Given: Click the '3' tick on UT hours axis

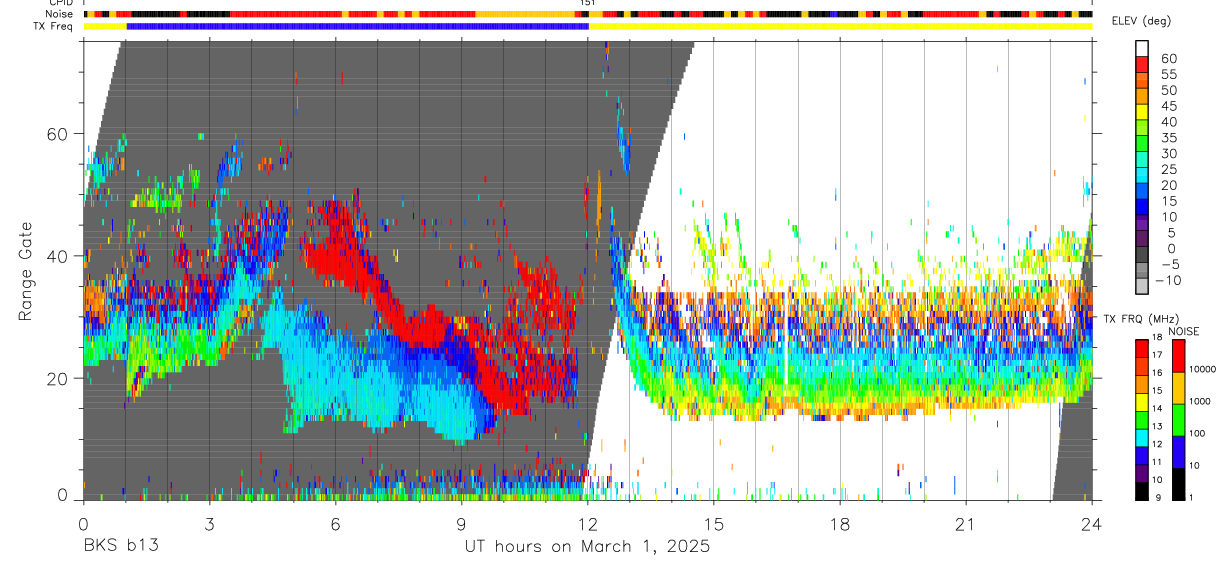Looking at the screenshot, I should tap(209, 524).
